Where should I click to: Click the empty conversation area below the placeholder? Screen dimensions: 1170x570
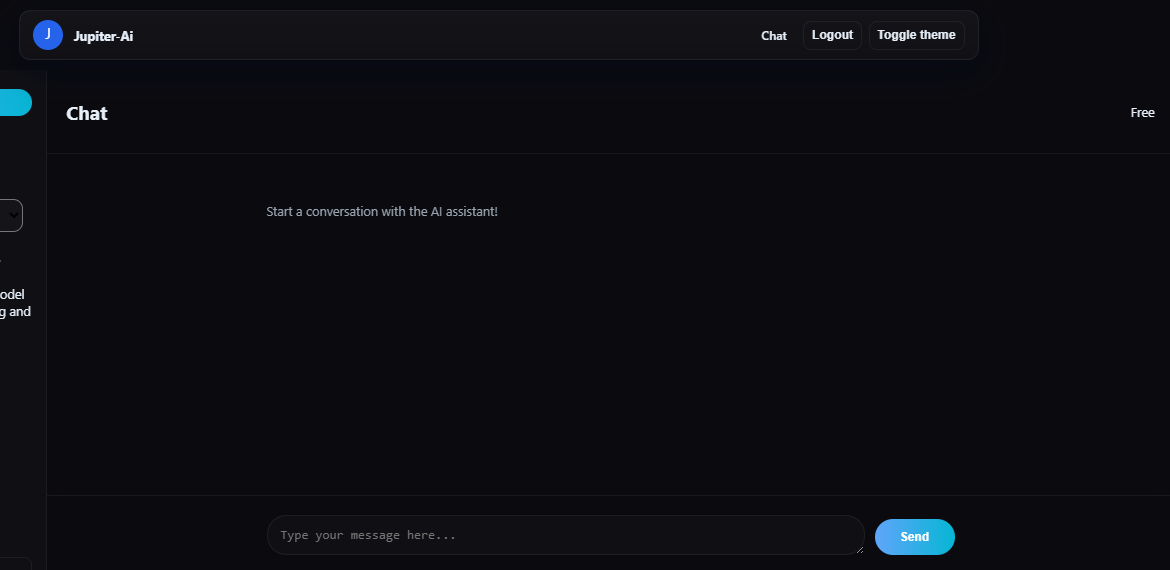(600, 360)
